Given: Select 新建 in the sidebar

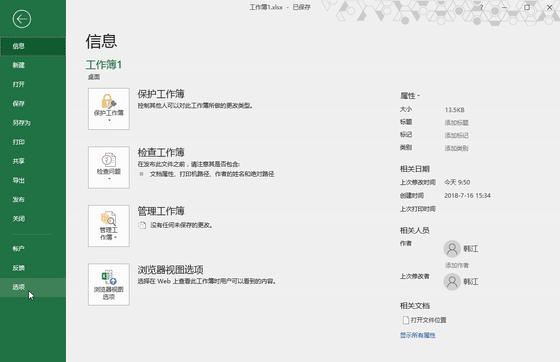Looking at the screenshot, I should click(33, 65).
